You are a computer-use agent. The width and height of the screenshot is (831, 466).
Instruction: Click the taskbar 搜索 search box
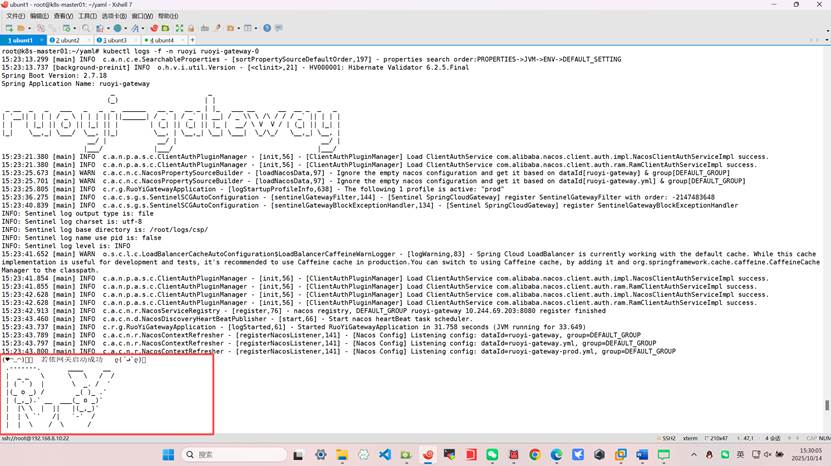(234, 454)
